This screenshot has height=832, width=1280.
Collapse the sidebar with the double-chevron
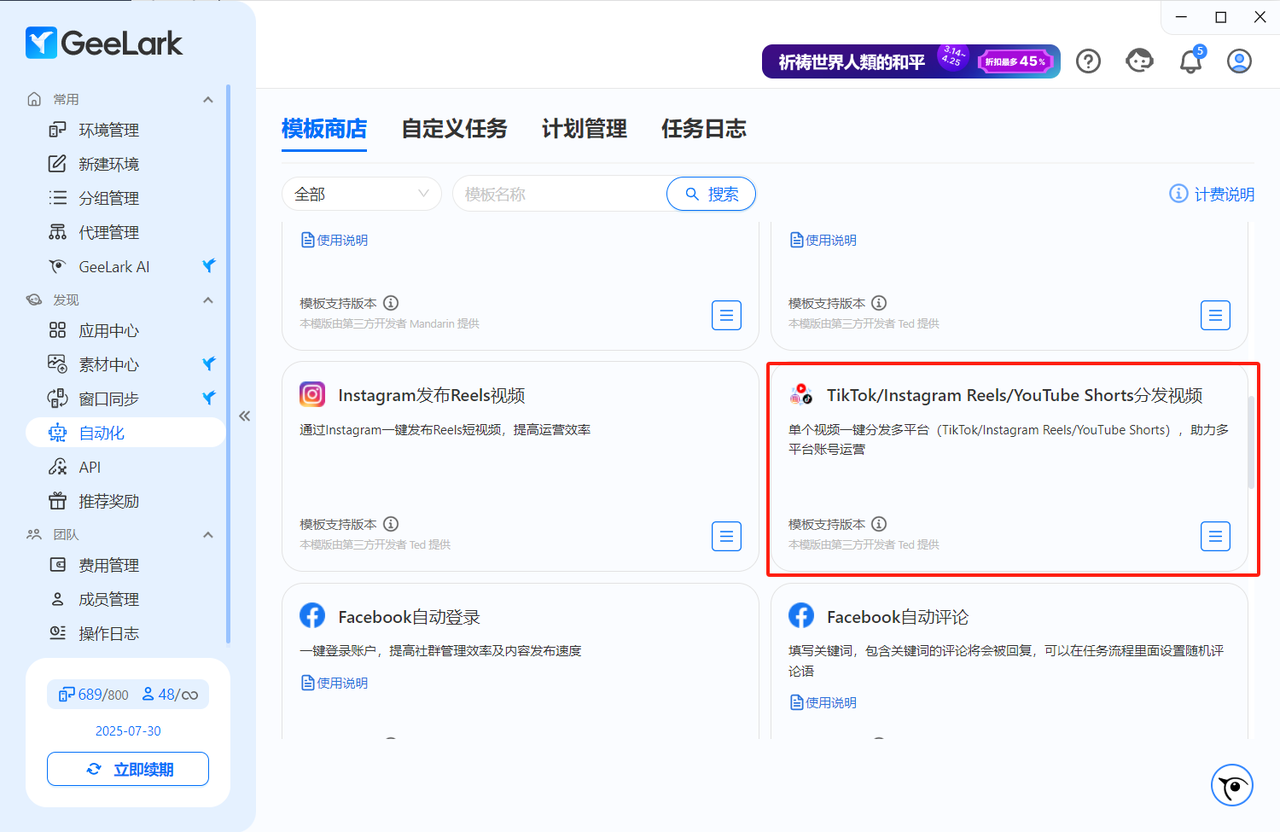pyautogui.click(x=244, y=416)
